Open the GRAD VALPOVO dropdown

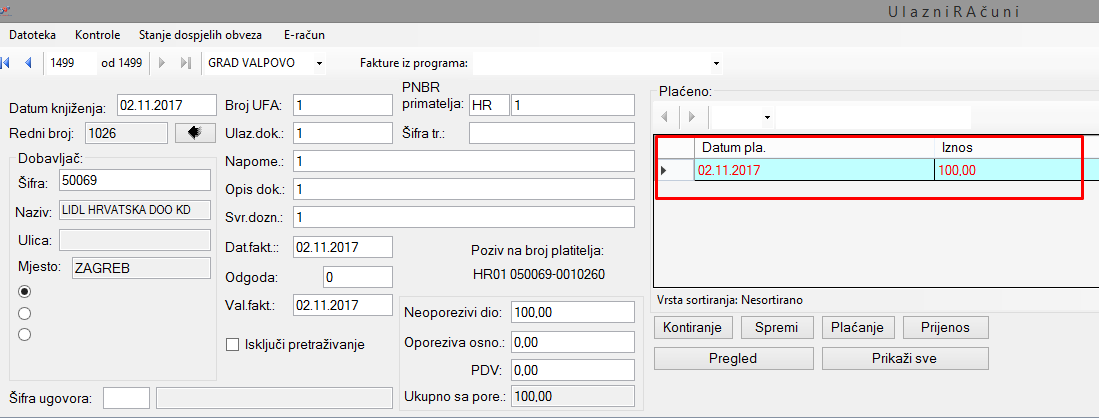point(319,64)
